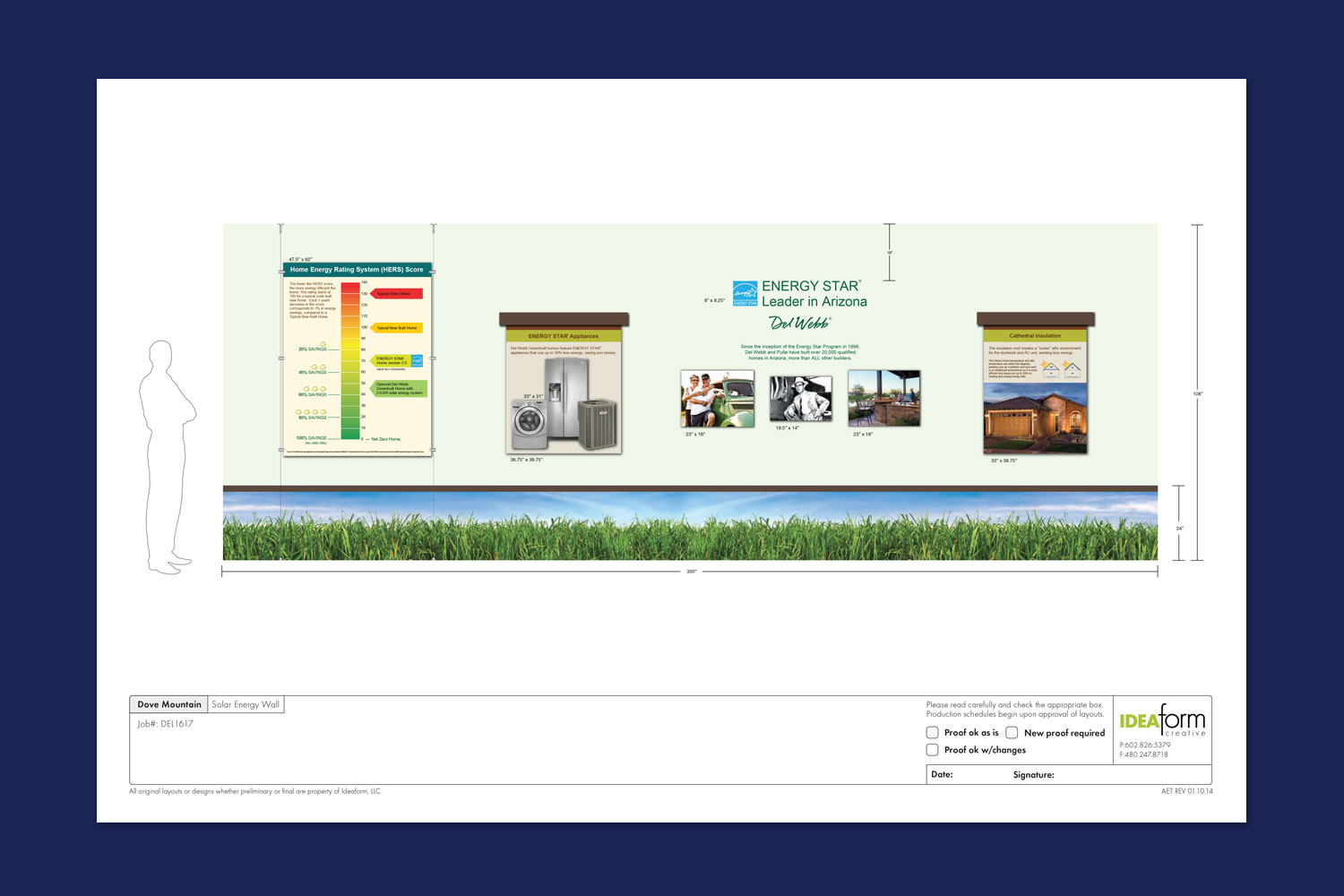Select the grass and sky banner strip
This screenshot has height=896, width=1344.
690,526
